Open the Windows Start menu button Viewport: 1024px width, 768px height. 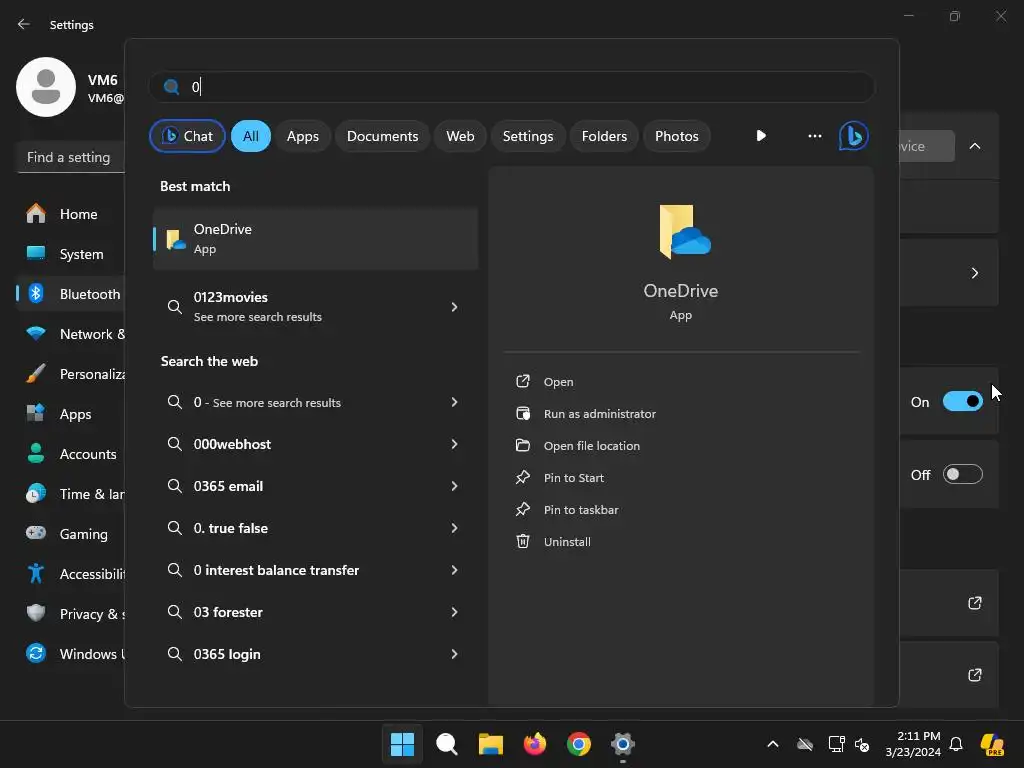[x=402, y=744]
